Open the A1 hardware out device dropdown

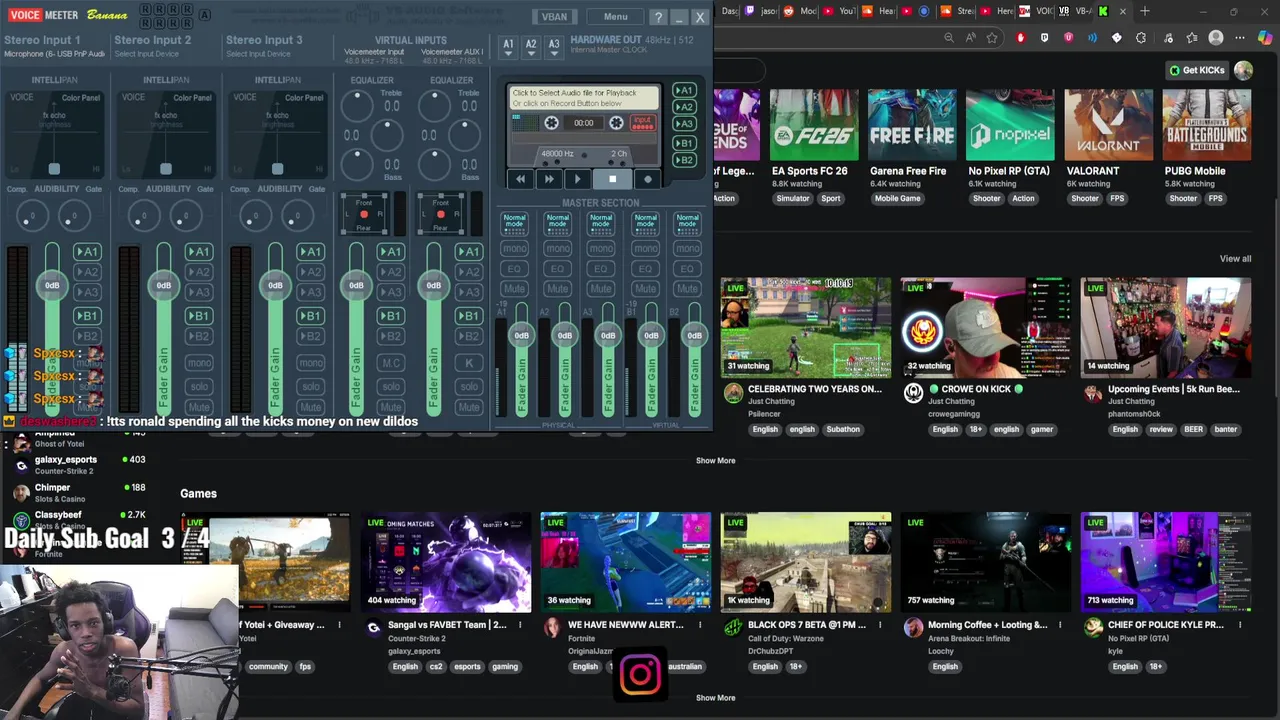508,47
